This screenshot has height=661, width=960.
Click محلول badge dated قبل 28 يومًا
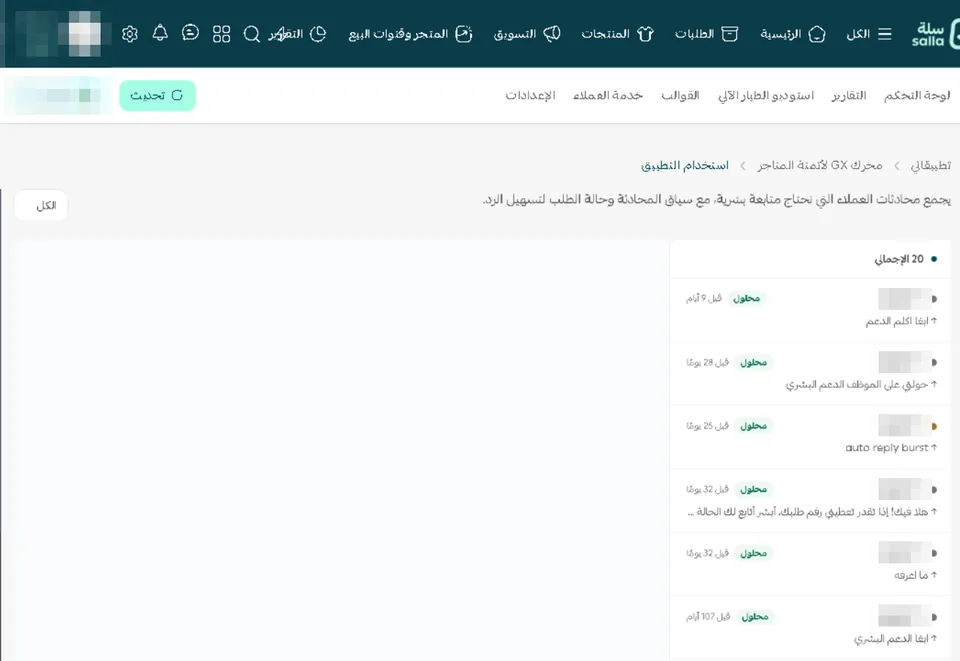(754, 362)
